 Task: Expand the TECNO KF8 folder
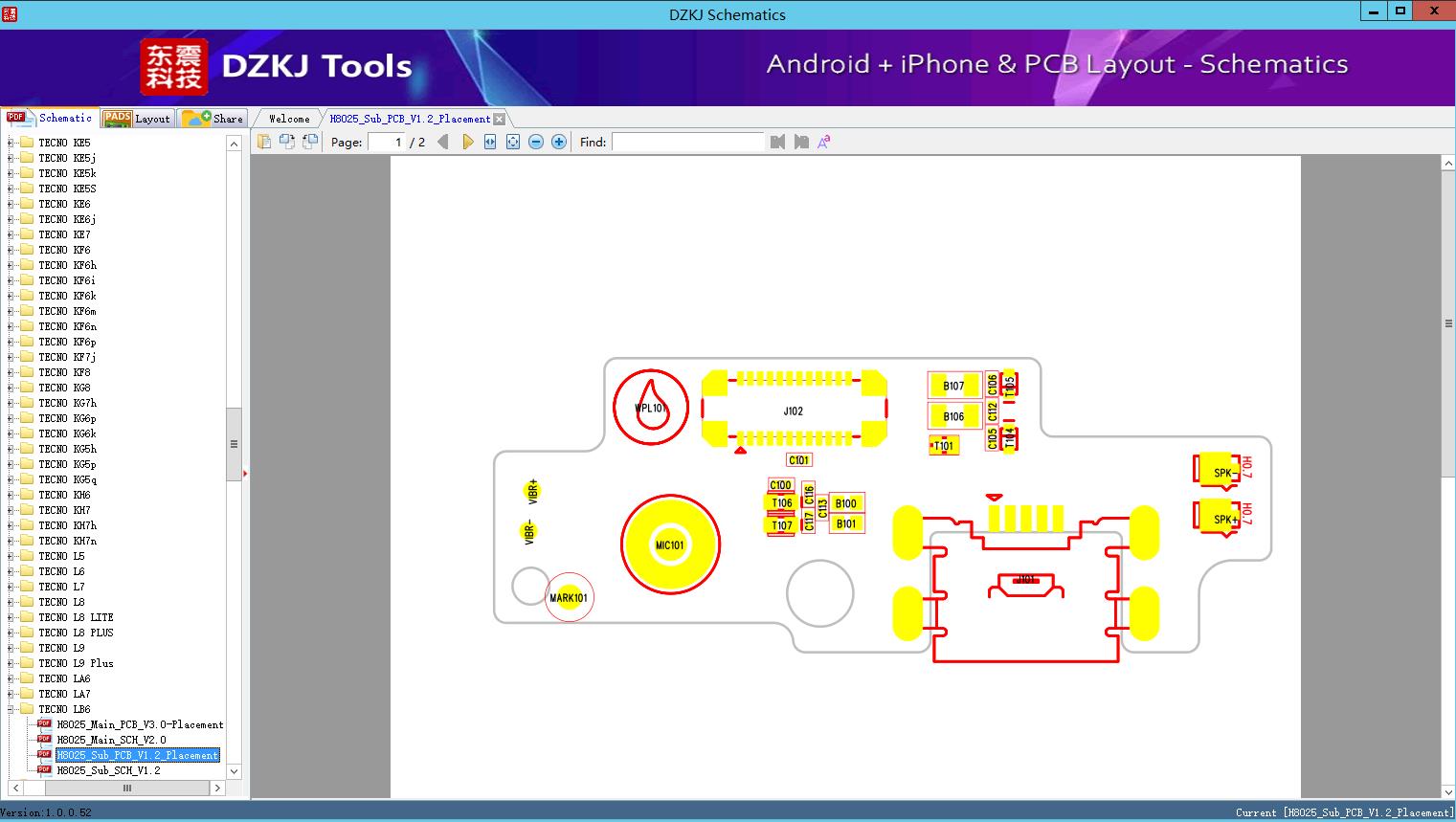(11, 372)
